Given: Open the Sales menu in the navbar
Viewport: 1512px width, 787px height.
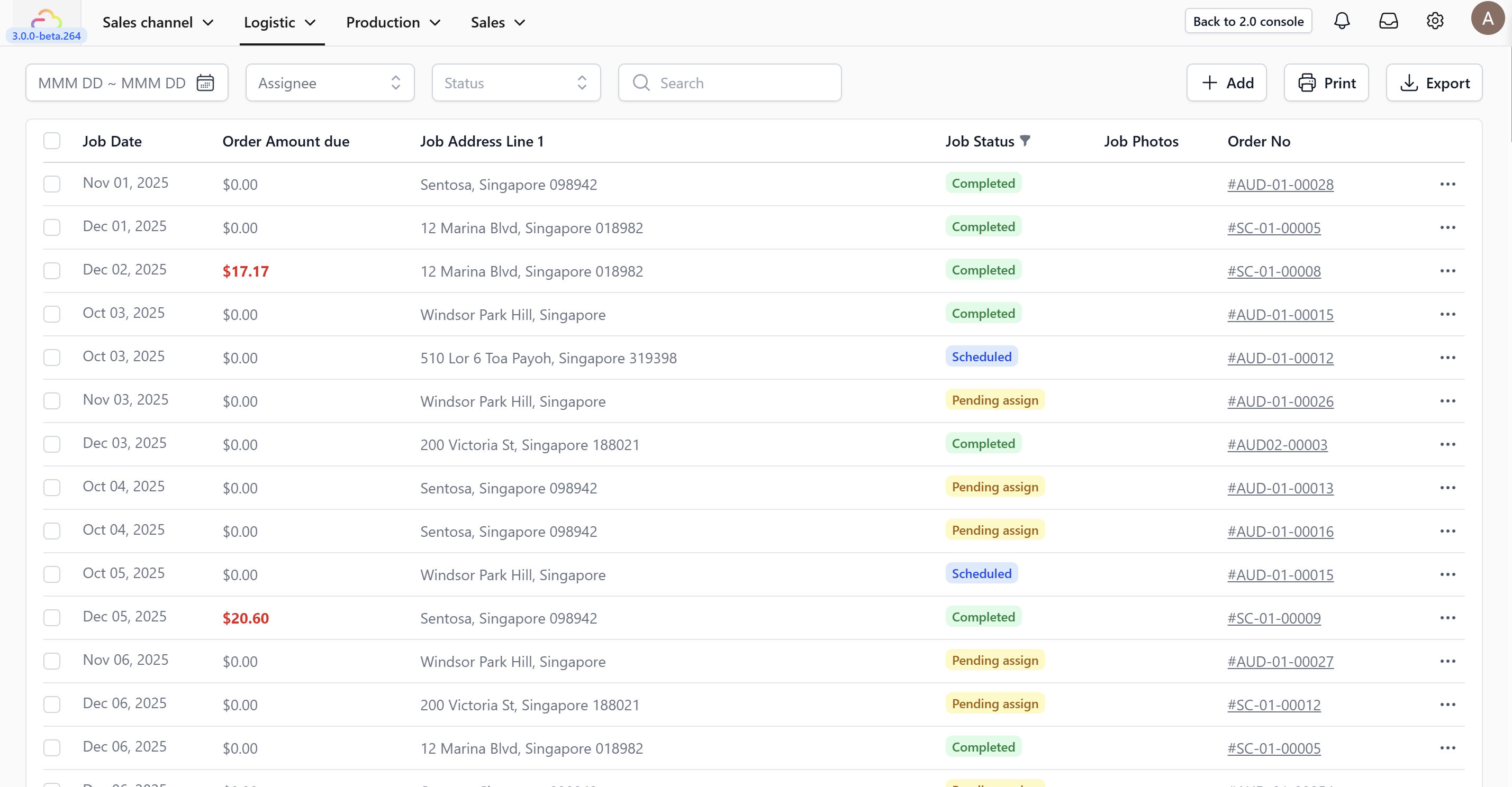Looking at the screenshot, I should coord(498,22).
